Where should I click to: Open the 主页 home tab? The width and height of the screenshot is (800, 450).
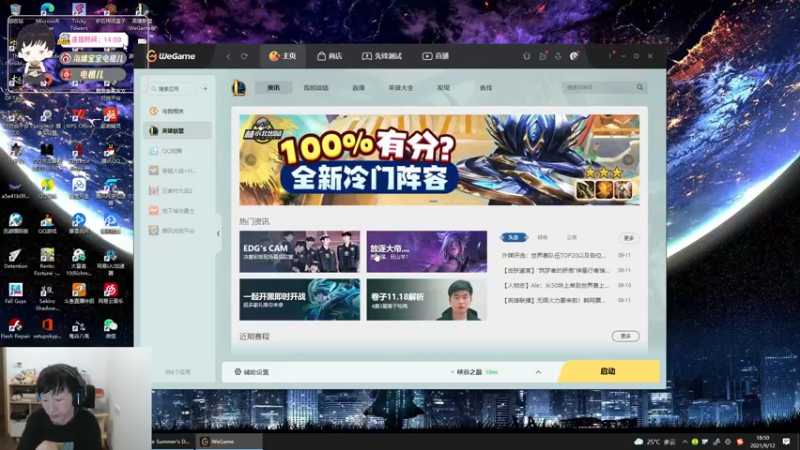283,56
